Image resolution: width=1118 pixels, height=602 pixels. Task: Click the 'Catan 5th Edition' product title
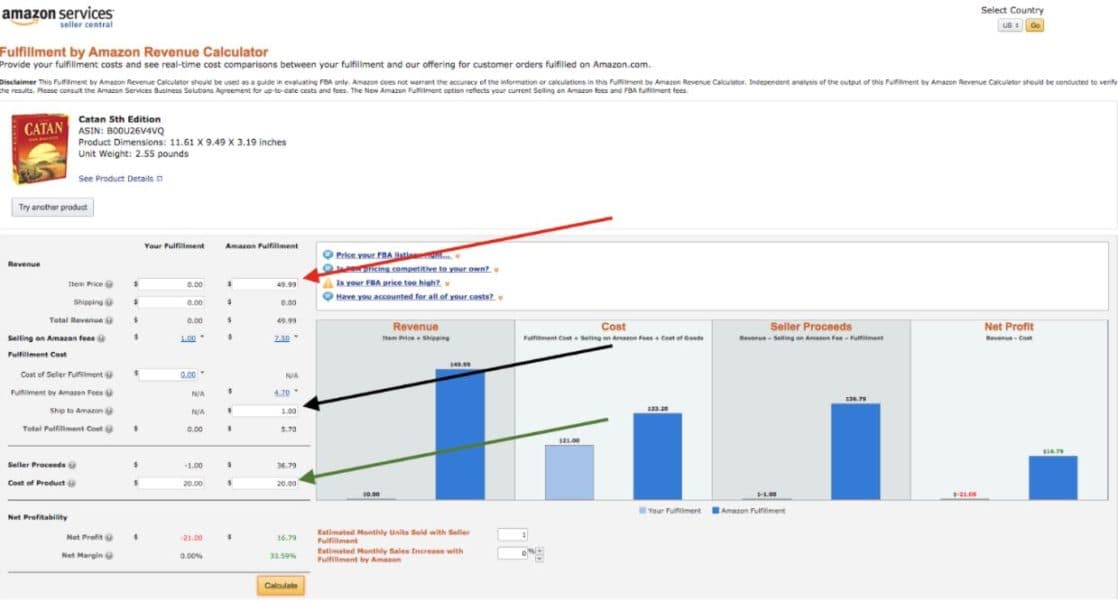tap(120, 119)
